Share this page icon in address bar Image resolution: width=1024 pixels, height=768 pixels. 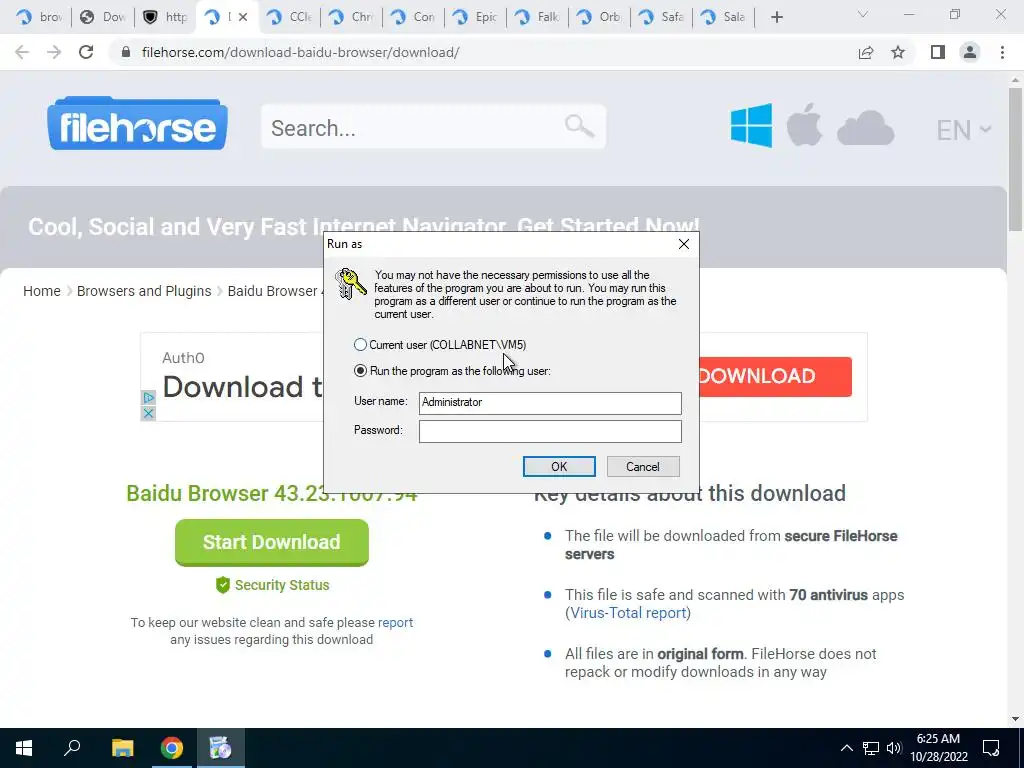point(866,52)
